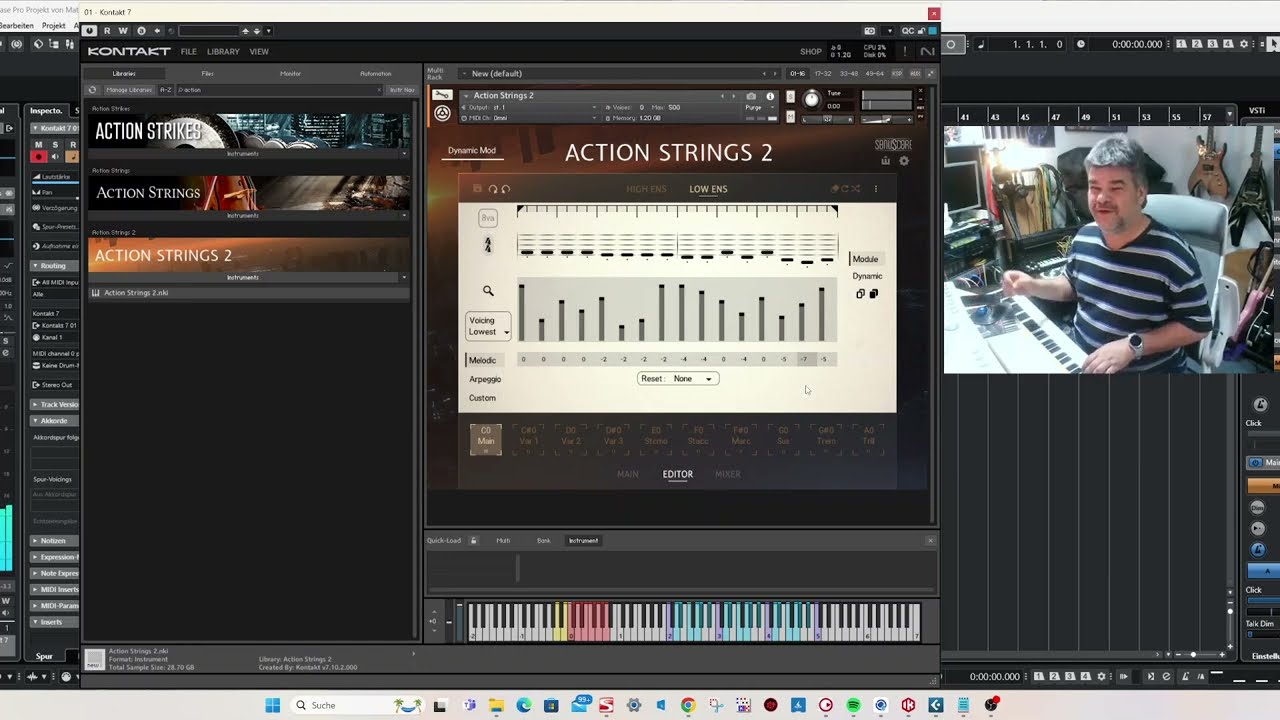Mute the instrument with the M button
1280x720 pixels.
[x=790, y=116]
